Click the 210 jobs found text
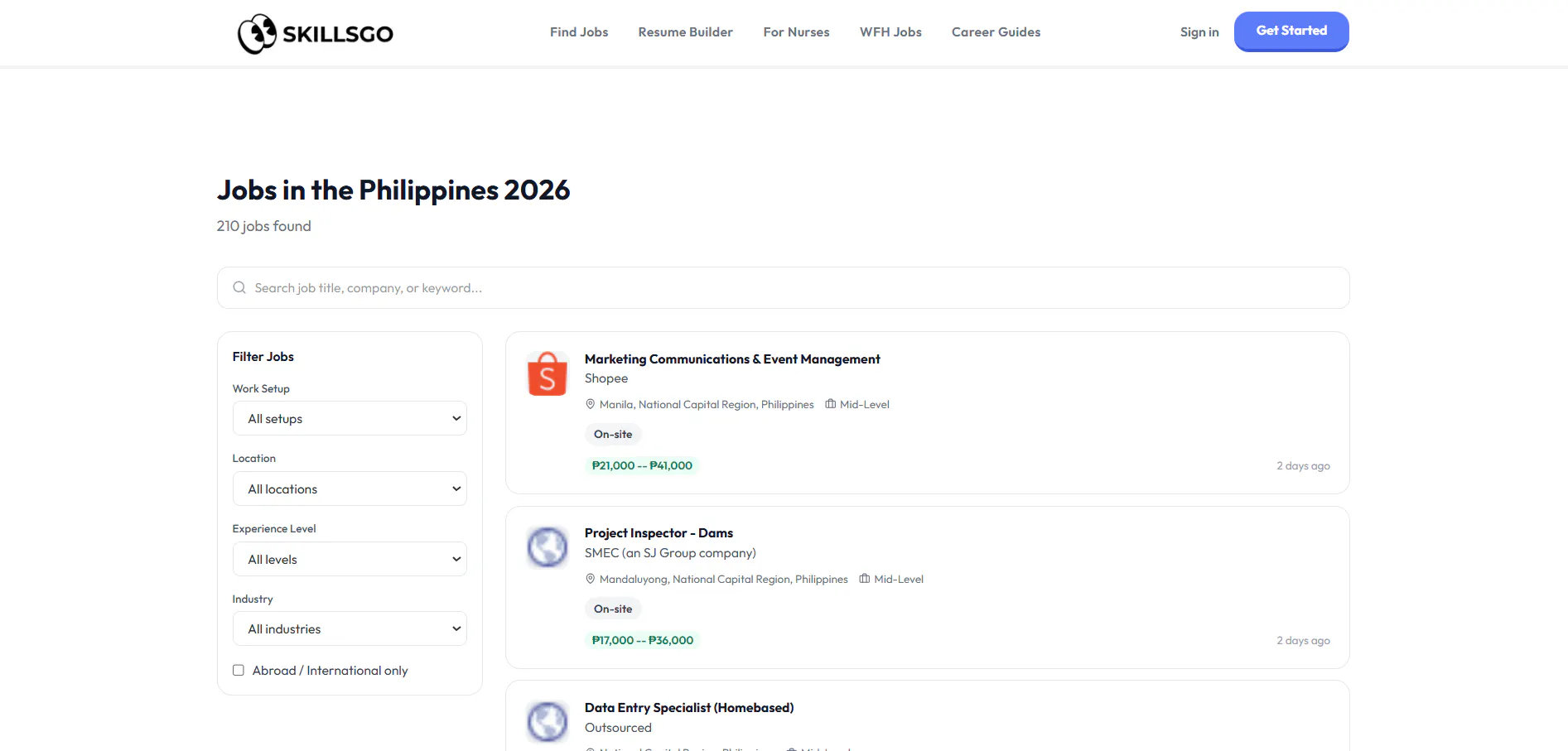 click(x=264, y=226)
